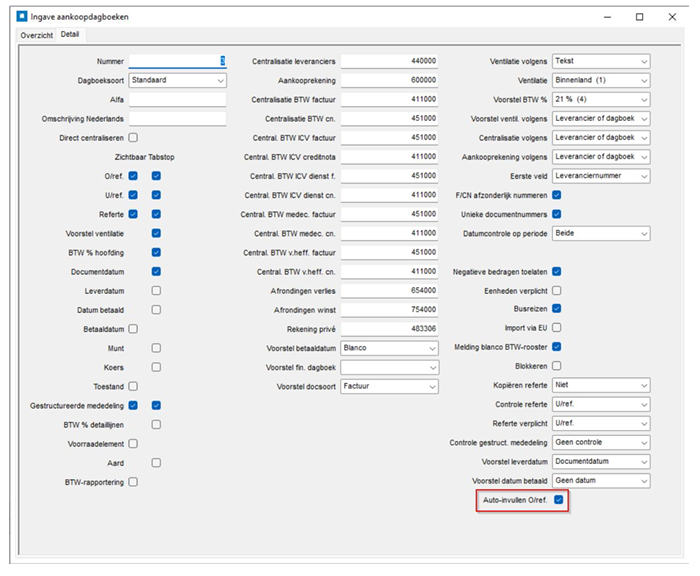The height and width of the screenshot is (576, 700).
Task: Open the Ventilatie Binnenland dropdown
Action: point(601,80)
